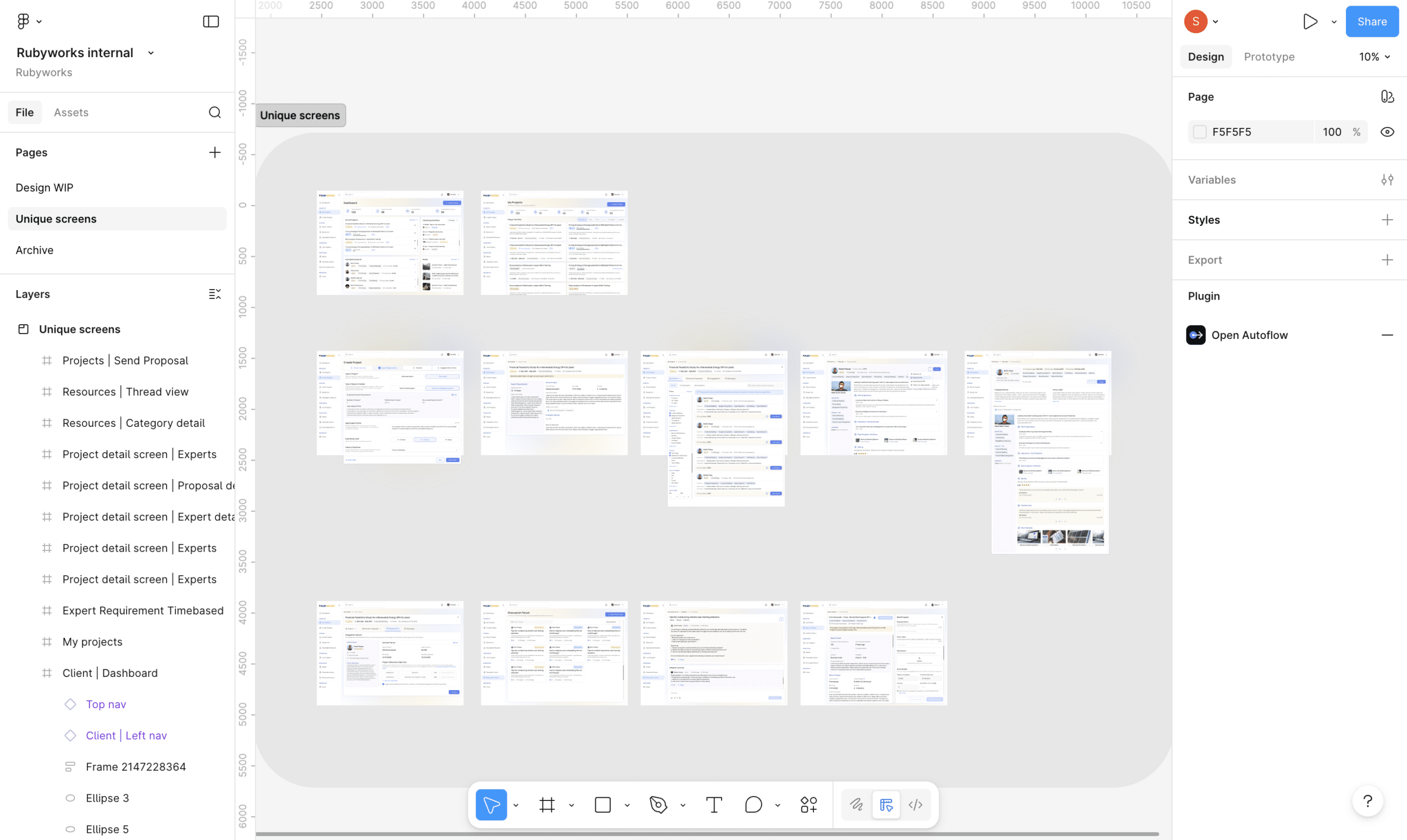Select the Comment tool

click(x=753, y=804)
